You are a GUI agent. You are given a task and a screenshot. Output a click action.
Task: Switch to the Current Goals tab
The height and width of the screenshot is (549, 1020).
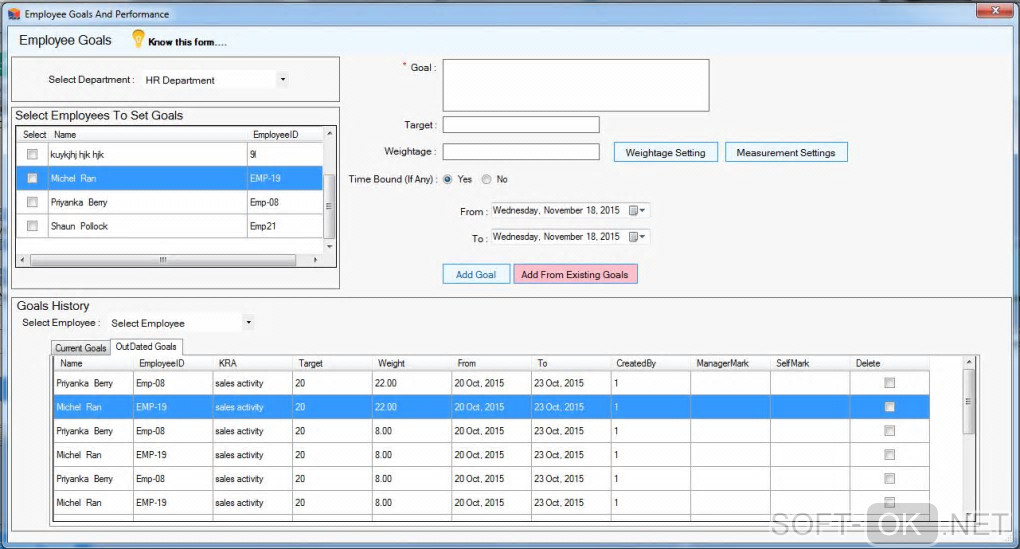[x=80, y=348]
